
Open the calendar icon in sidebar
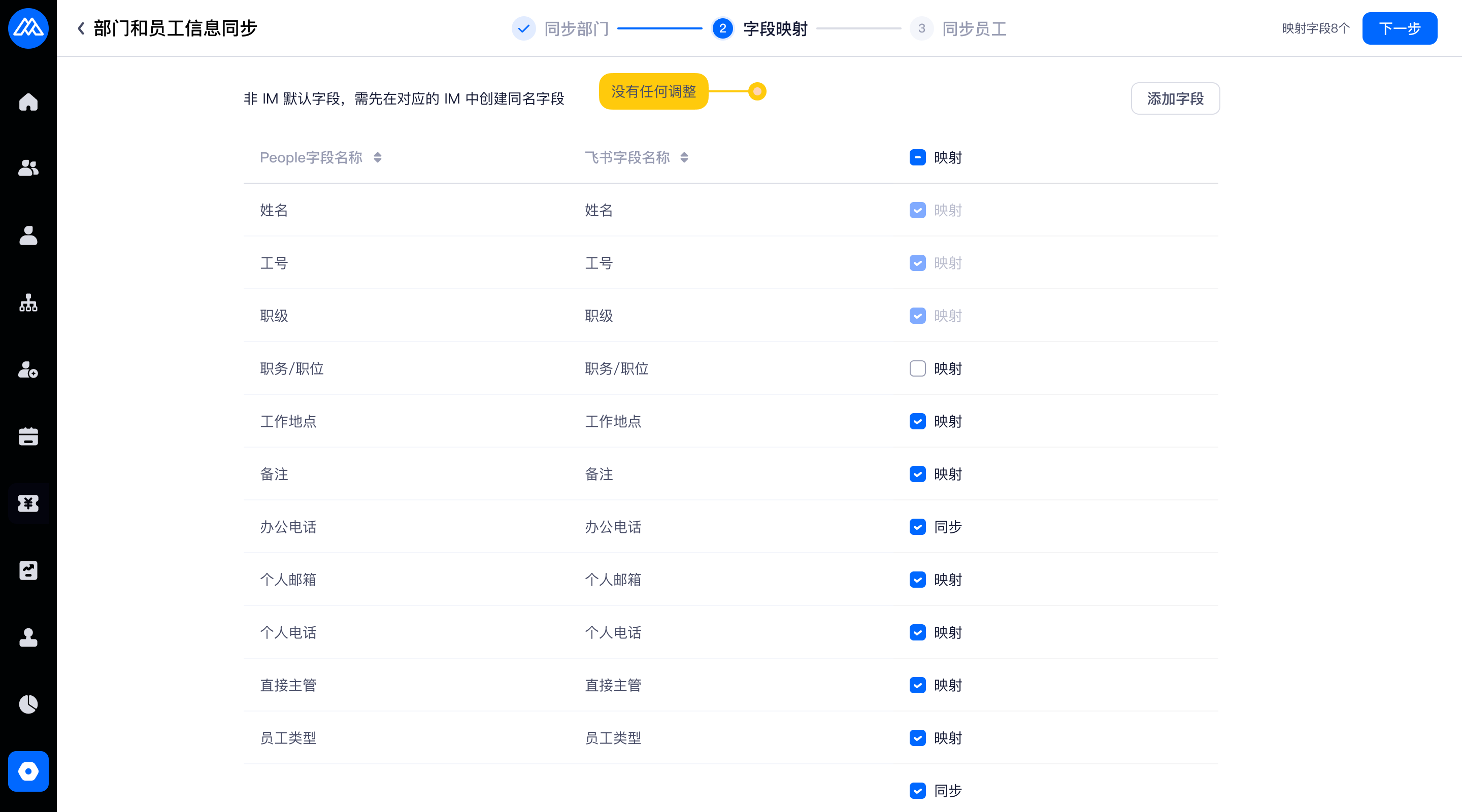pos(28,436)
